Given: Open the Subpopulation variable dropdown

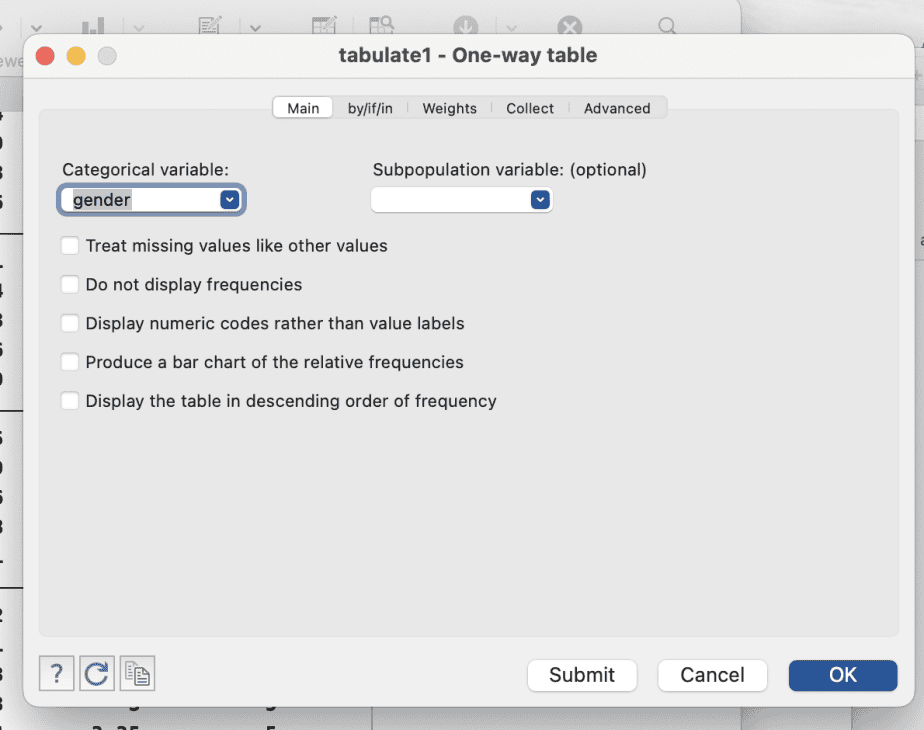Looking at the screenshot, I should [540, 200].
